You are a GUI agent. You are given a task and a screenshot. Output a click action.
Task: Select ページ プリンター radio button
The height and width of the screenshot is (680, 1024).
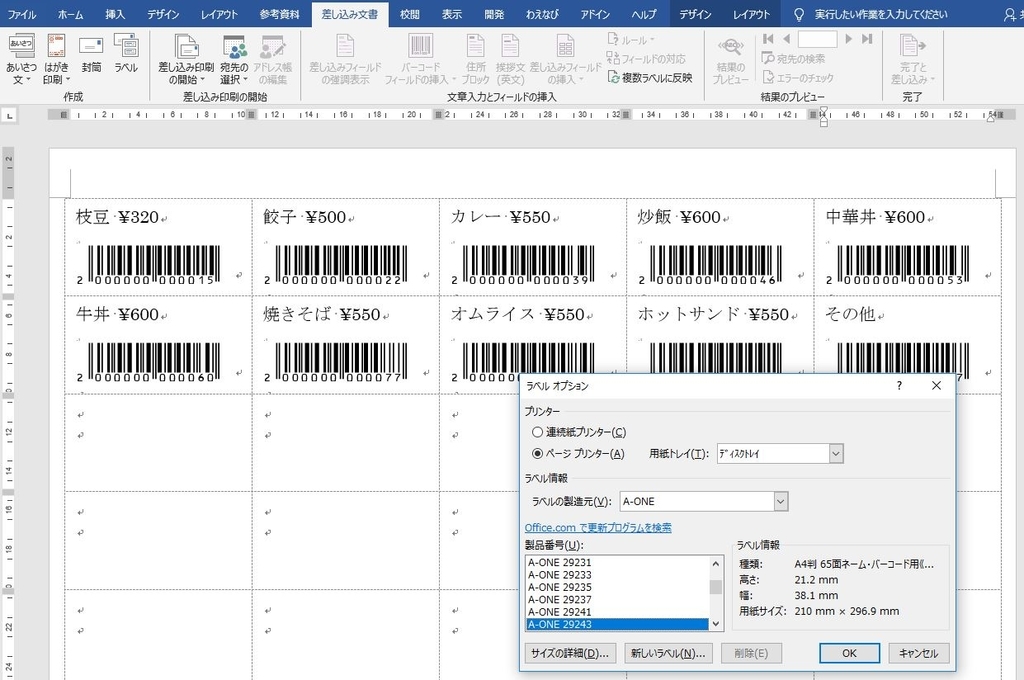point(537,453)
